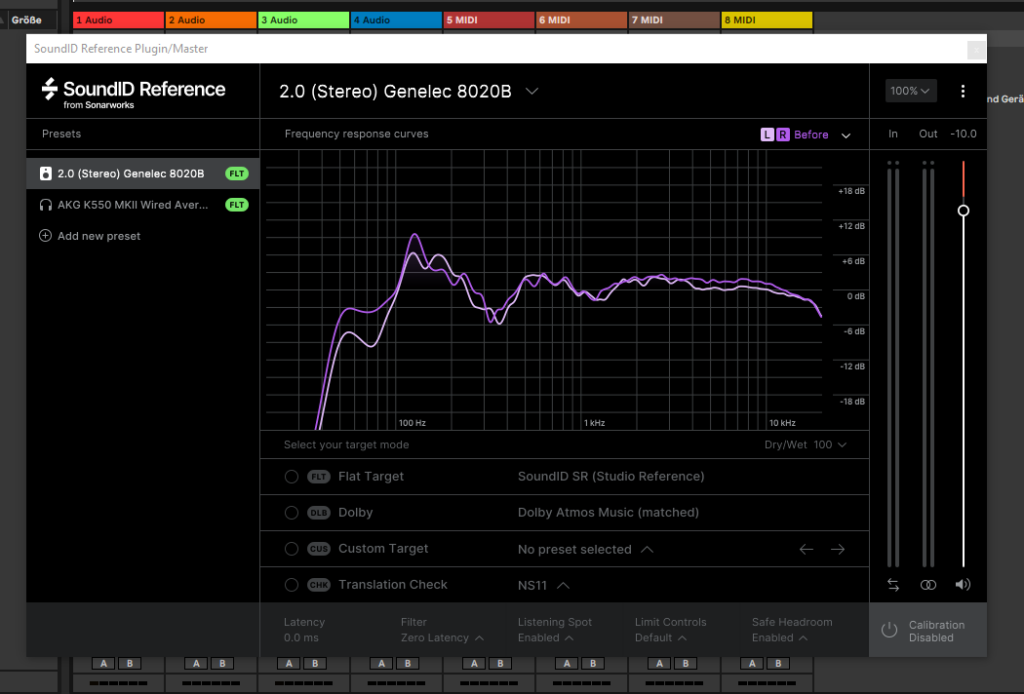1024x694 pixels.
Task: Go to previous custom target preset arrow
Action: coord(807,549)
